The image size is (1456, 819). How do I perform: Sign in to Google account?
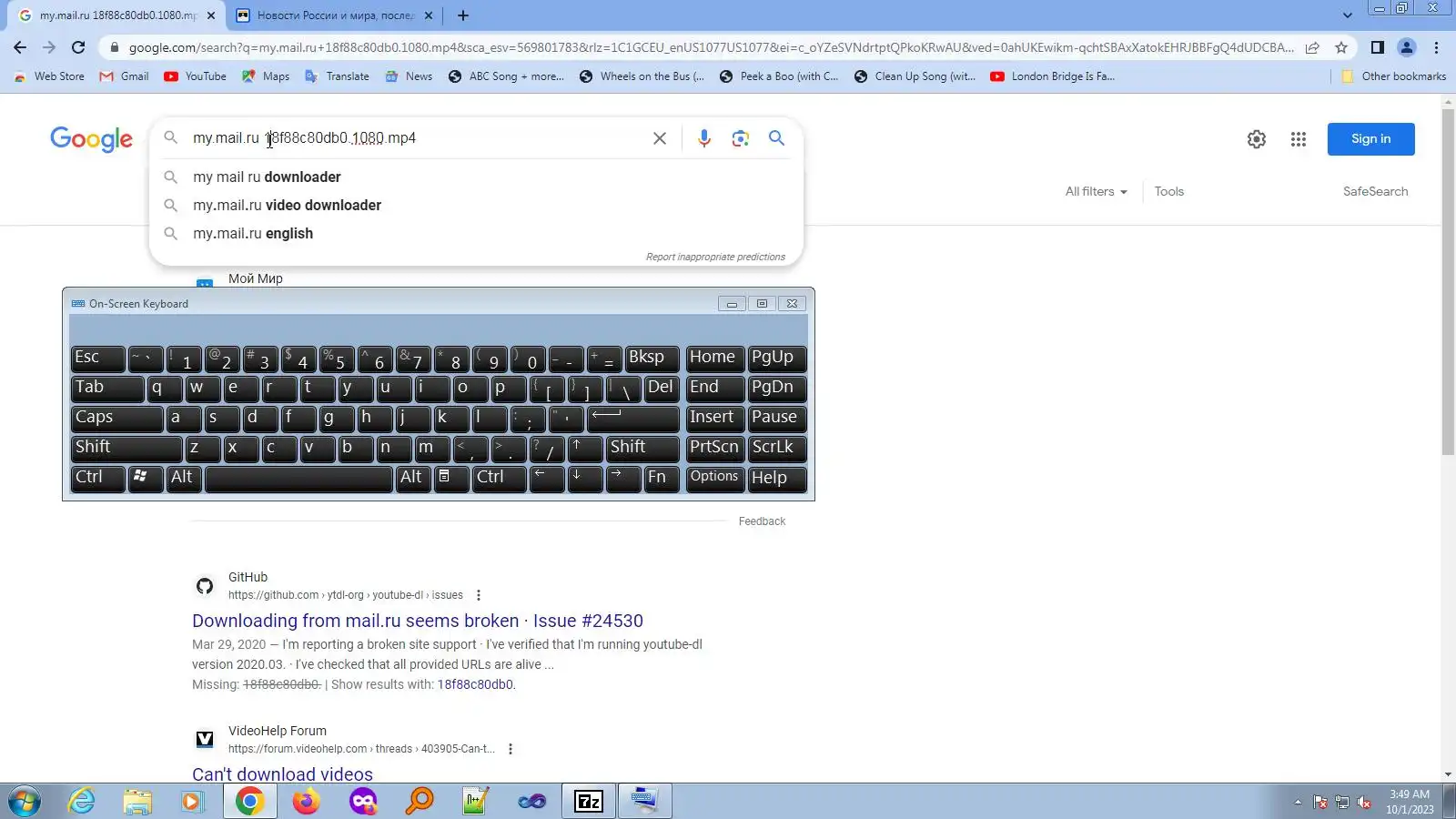coord(1370,139)
